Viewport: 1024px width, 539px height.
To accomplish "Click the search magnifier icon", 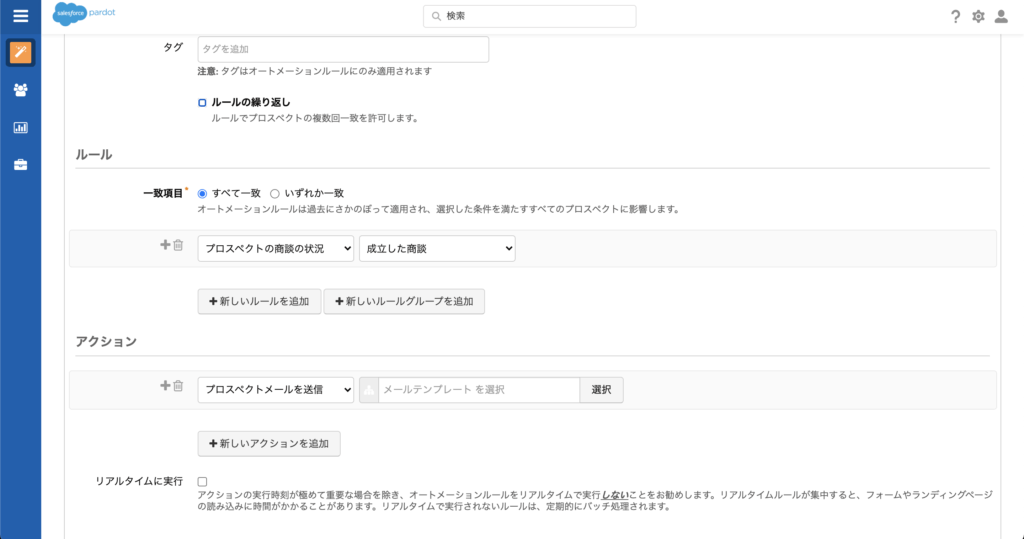I will 436,16.
